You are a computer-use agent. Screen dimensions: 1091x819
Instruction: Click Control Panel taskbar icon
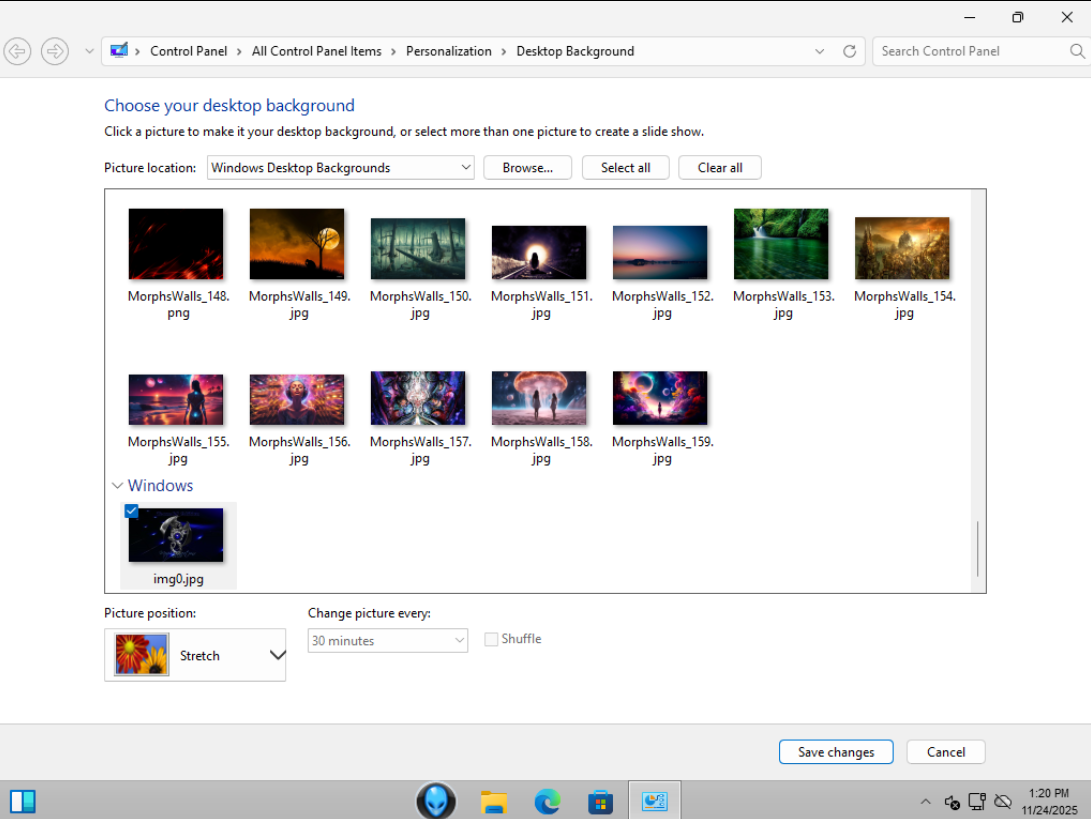[655, 802]
